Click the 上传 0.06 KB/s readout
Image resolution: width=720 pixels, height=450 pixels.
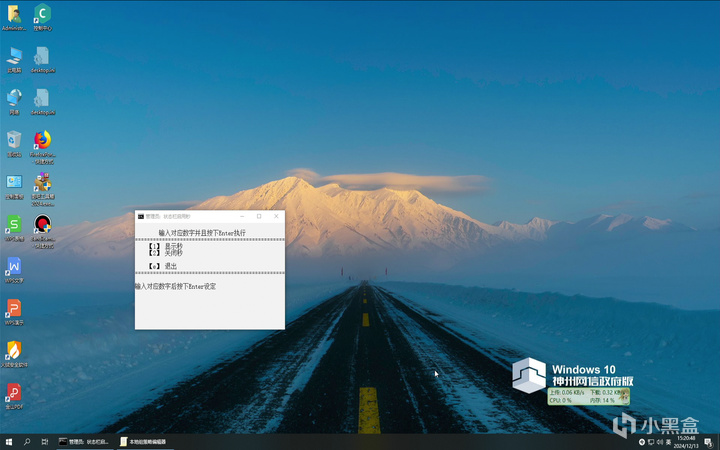tap(567, 393)
